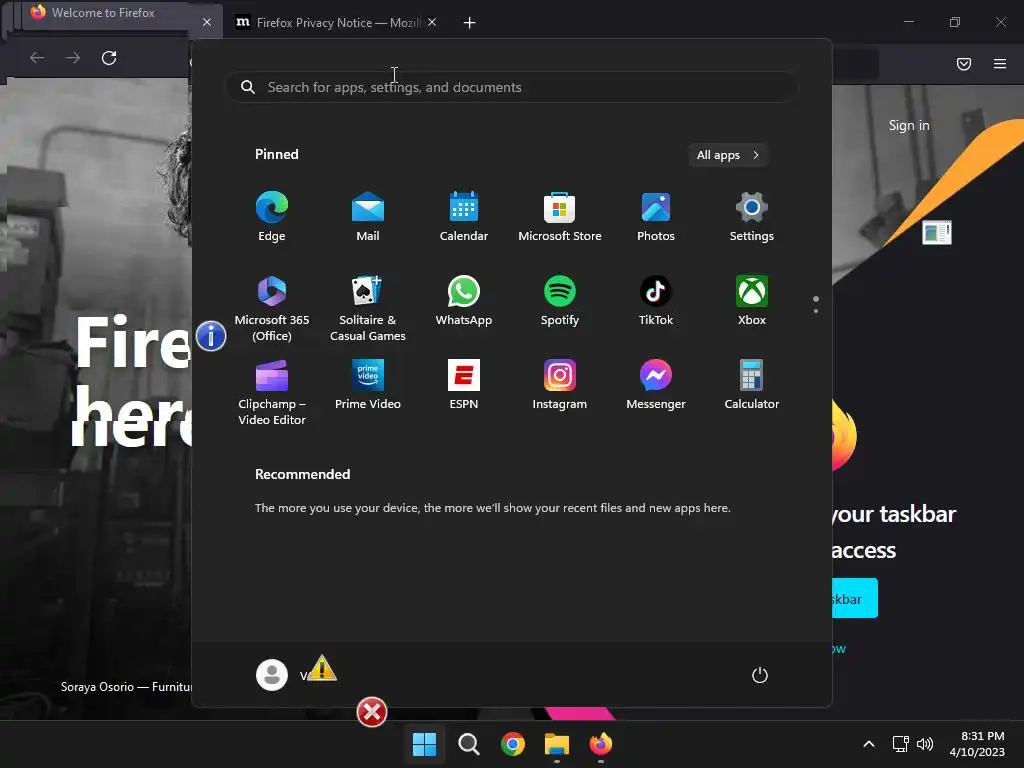This screenshot has height=768, width=1024.
Task: Go forward in Firefox
Action: pyautogui.click(x=73, y=58)
